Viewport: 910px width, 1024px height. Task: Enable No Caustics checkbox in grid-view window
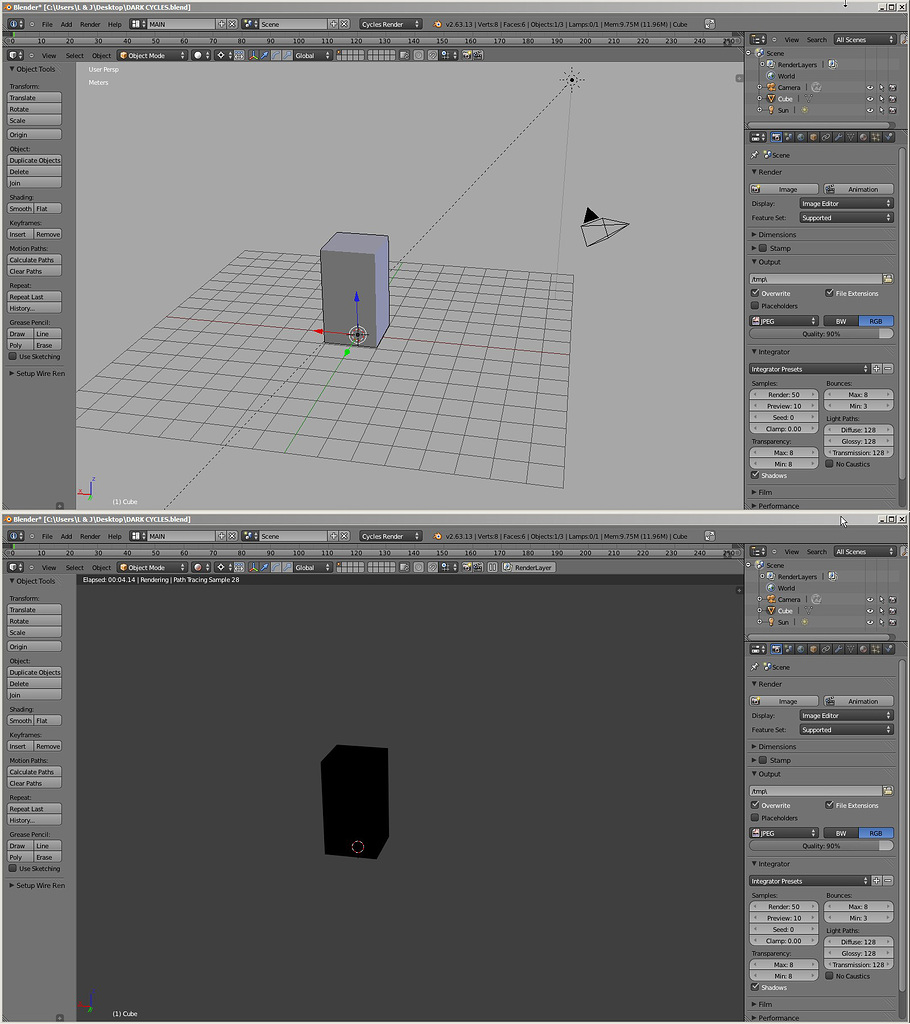[x=830, y=464]
